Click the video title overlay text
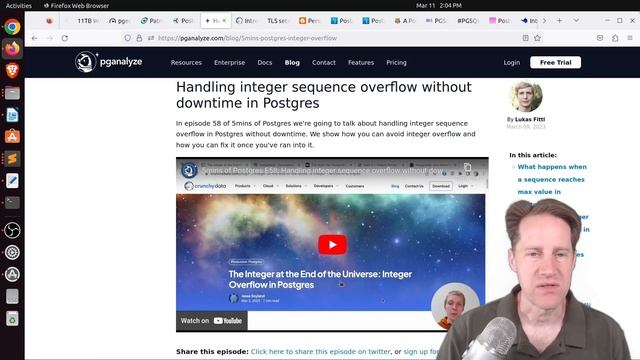640x360 pixels. pos(322,170)
